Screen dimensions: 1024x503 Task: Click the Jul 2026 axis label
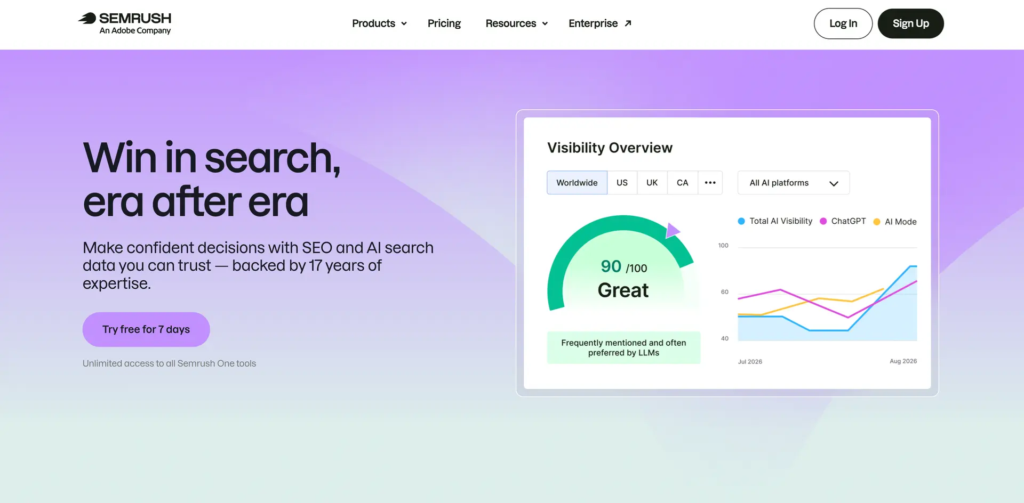coord(750,361)
